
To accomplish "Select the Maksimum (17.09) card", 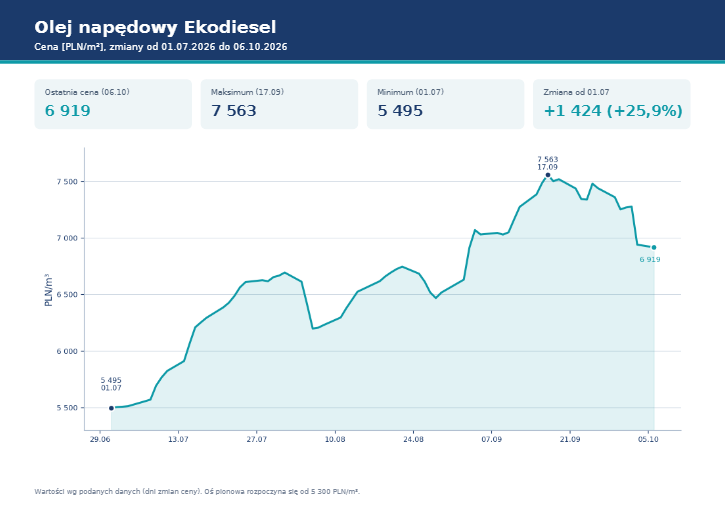I will [279, 104].
